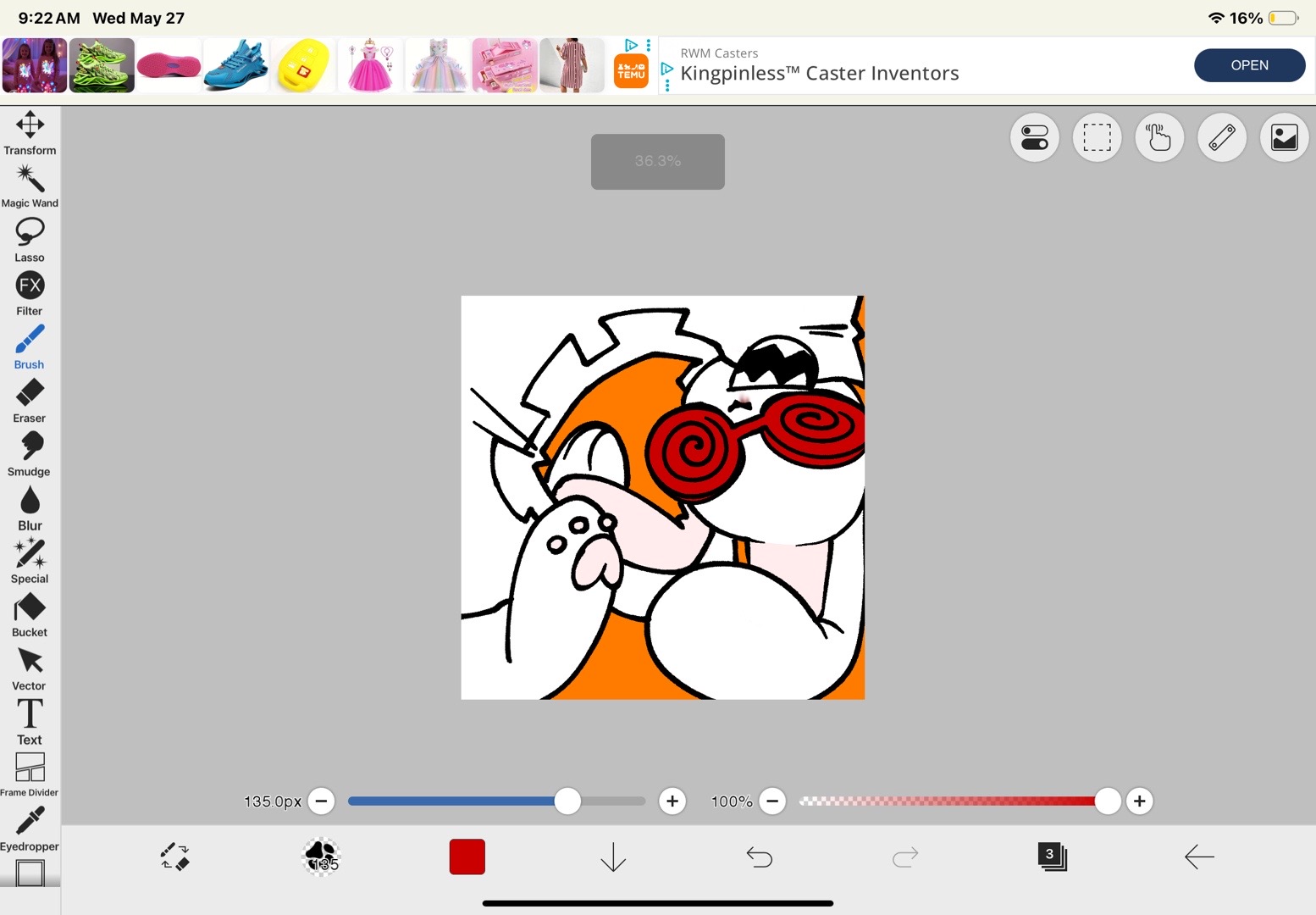Open the red color swatch
The height and width of the screenshot is (915, 1316).
tap(467, 857)
